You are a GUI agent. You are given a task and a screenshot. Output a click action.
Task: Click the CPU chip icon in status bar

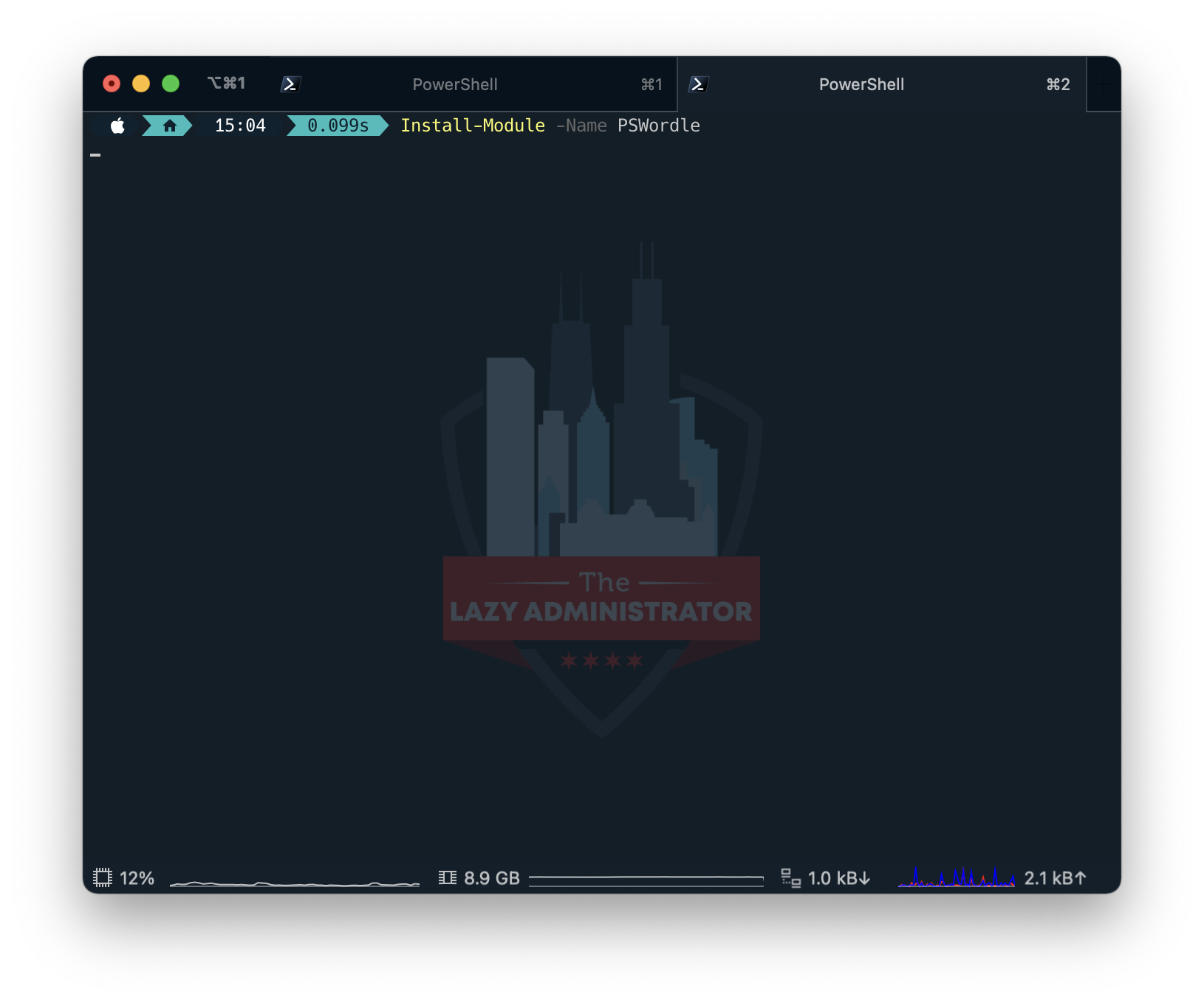(103, 877)
